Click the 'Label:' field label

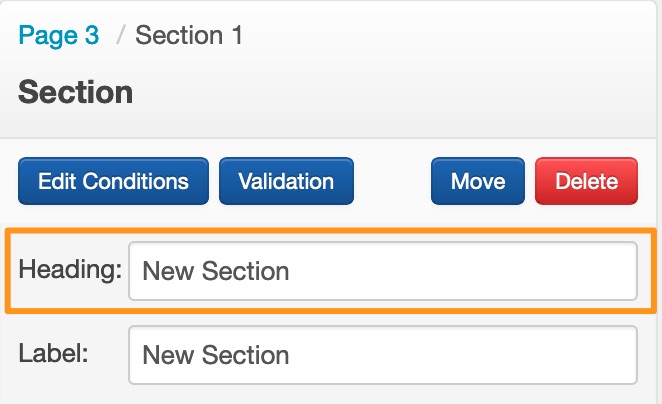click(x=53, y=354)
